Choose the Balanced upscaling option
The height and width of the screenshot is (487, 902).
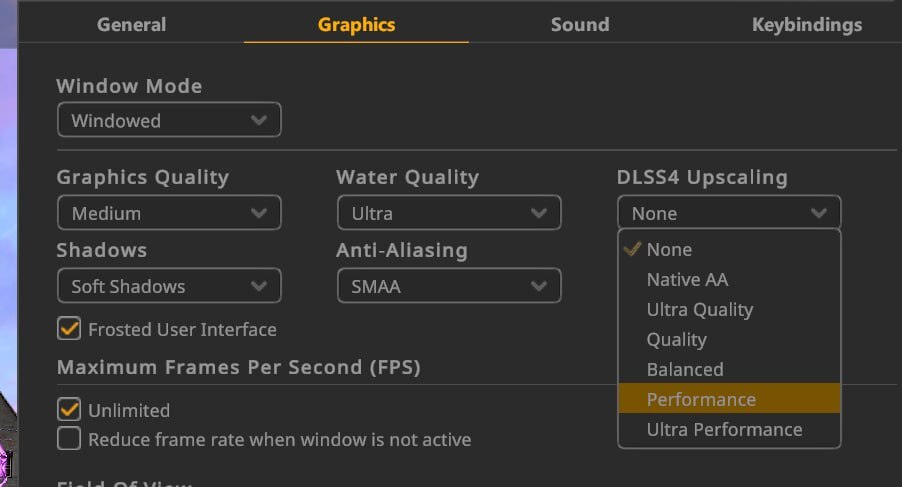click(729, 369)
